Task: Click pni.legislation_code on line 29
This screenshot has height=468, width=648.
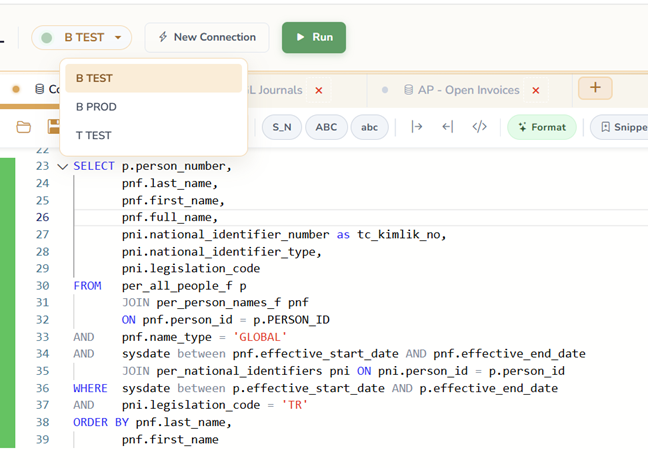Action: 191,269
